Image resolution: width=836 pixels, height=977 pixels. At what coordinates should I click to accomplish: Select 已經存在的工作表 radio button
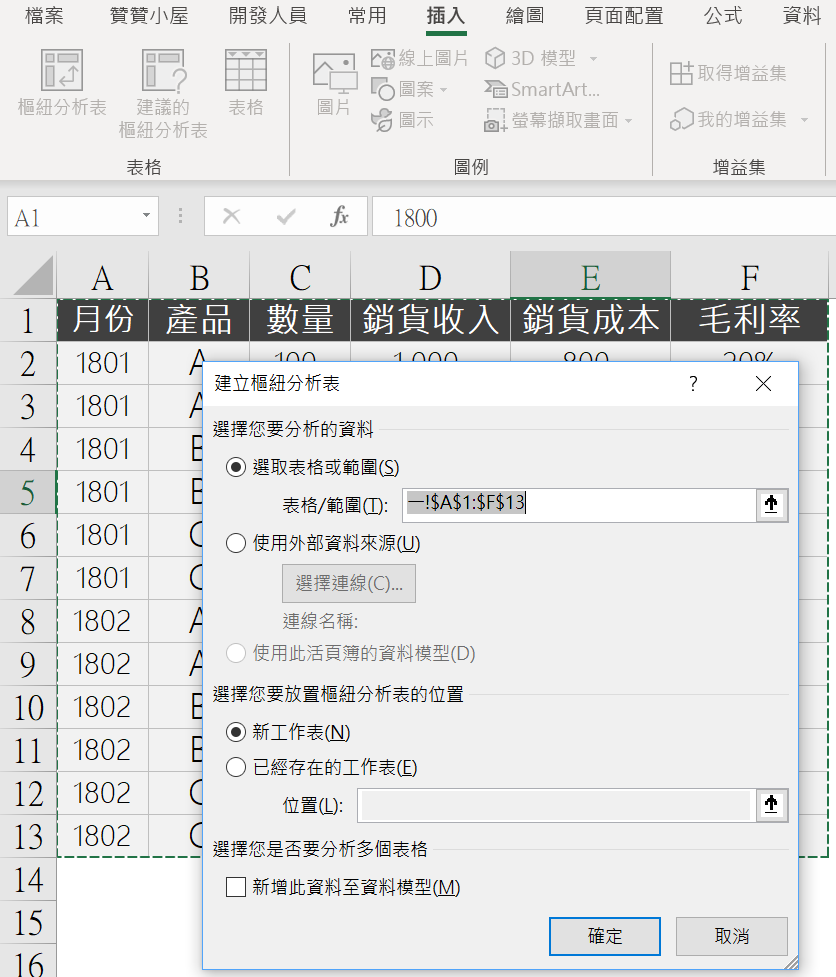point(236,767)
